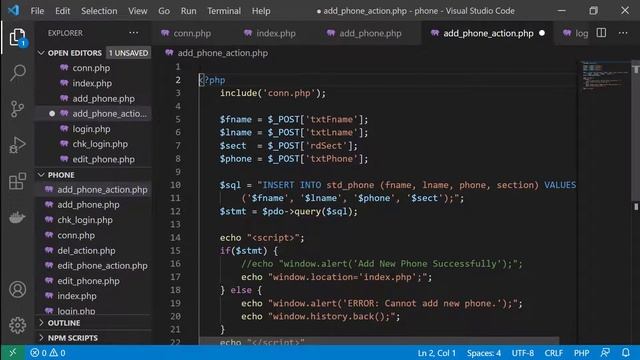Click the code minimap preview
Image resolution: width=640 pixels, height=360 pixels.
(x=604, y=77)
